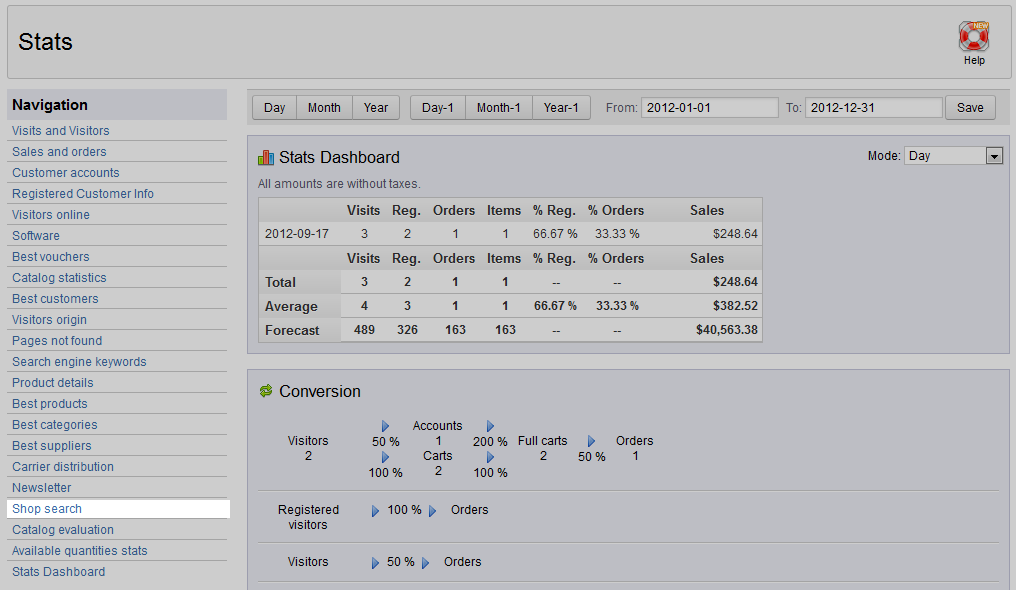View Best customers

pos(55,299)
